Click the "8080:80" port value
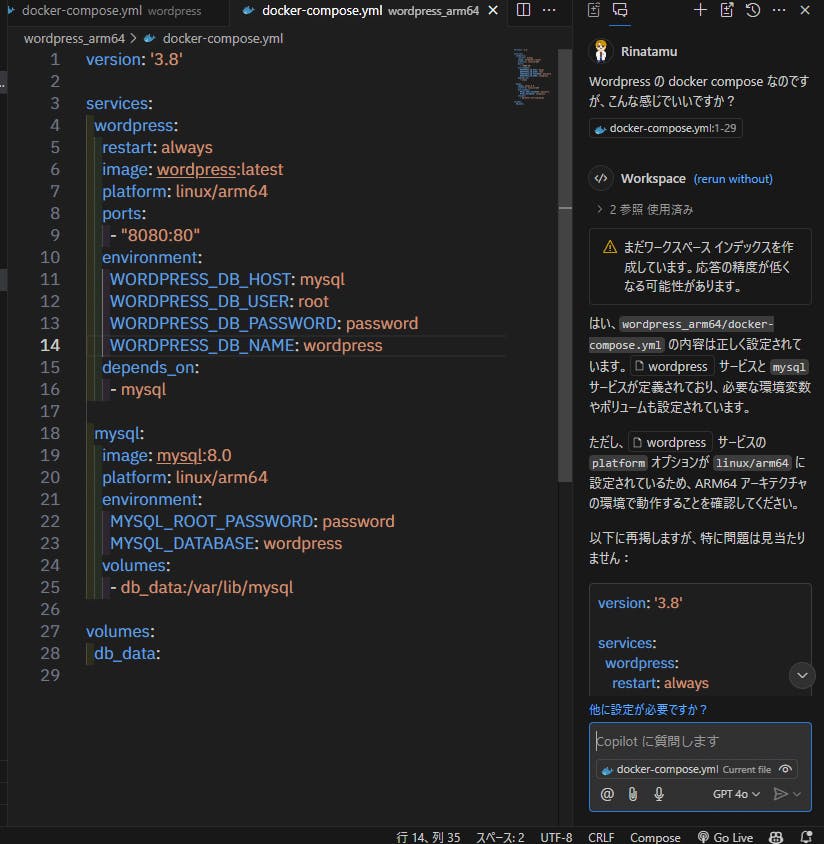Image resolution: width=824 pixels, height=844 pixels. coord(160,235)
